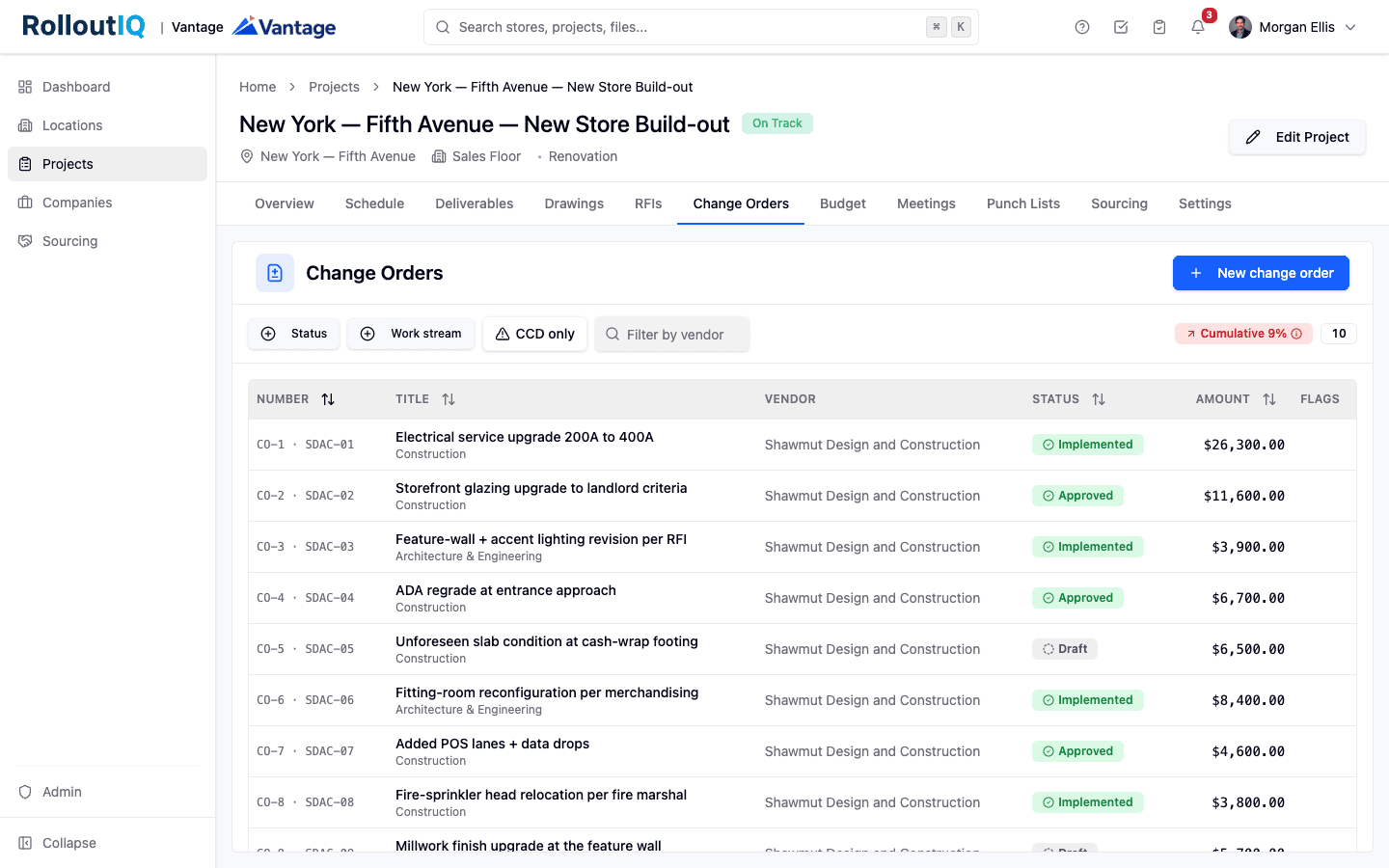Switch to the RFIs tab

pyautogui.click(x=648, y=203)
